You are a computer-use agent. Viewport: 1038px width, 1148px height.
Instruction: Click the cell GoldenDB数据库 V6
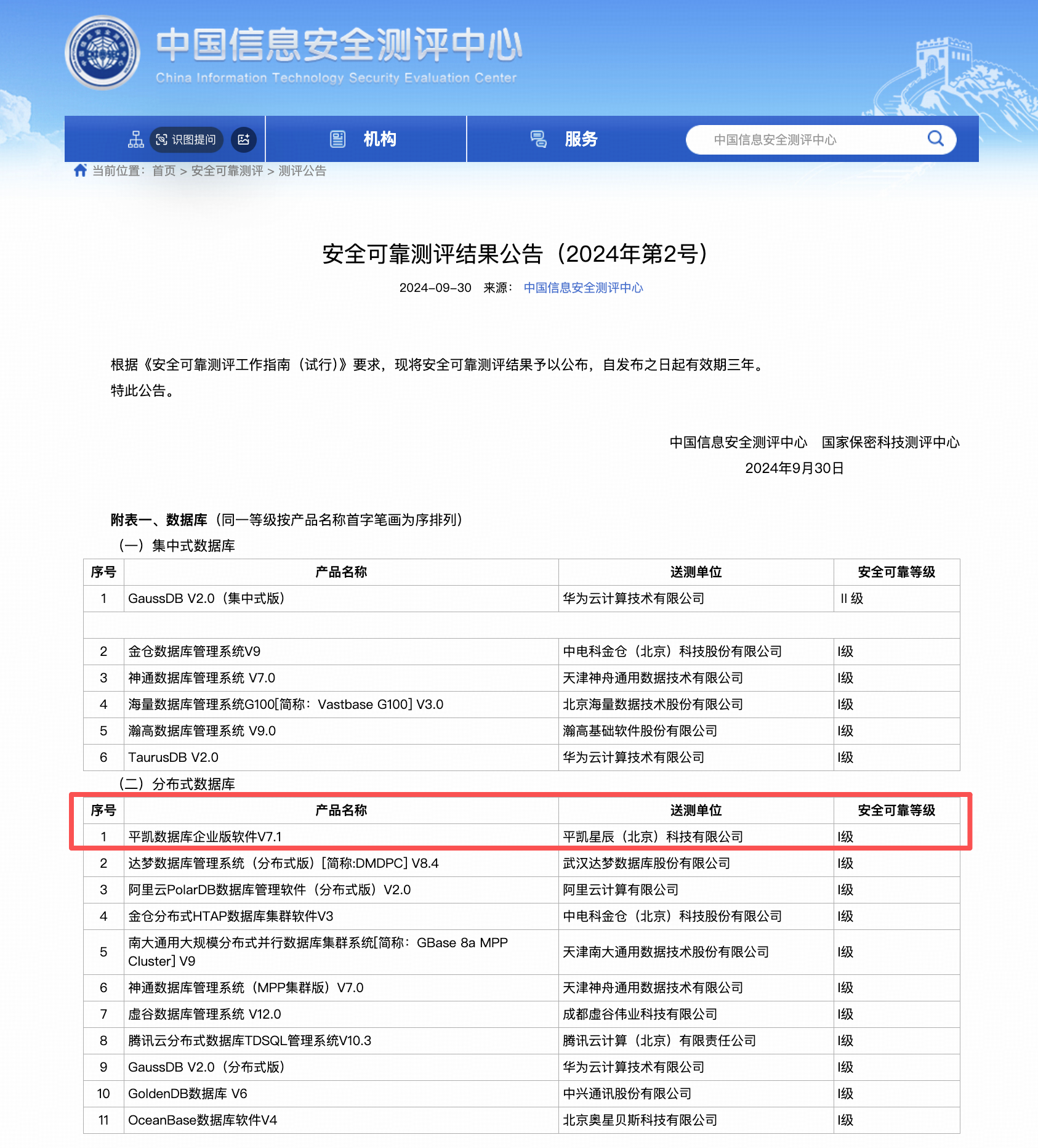[x=341, y=1094]
